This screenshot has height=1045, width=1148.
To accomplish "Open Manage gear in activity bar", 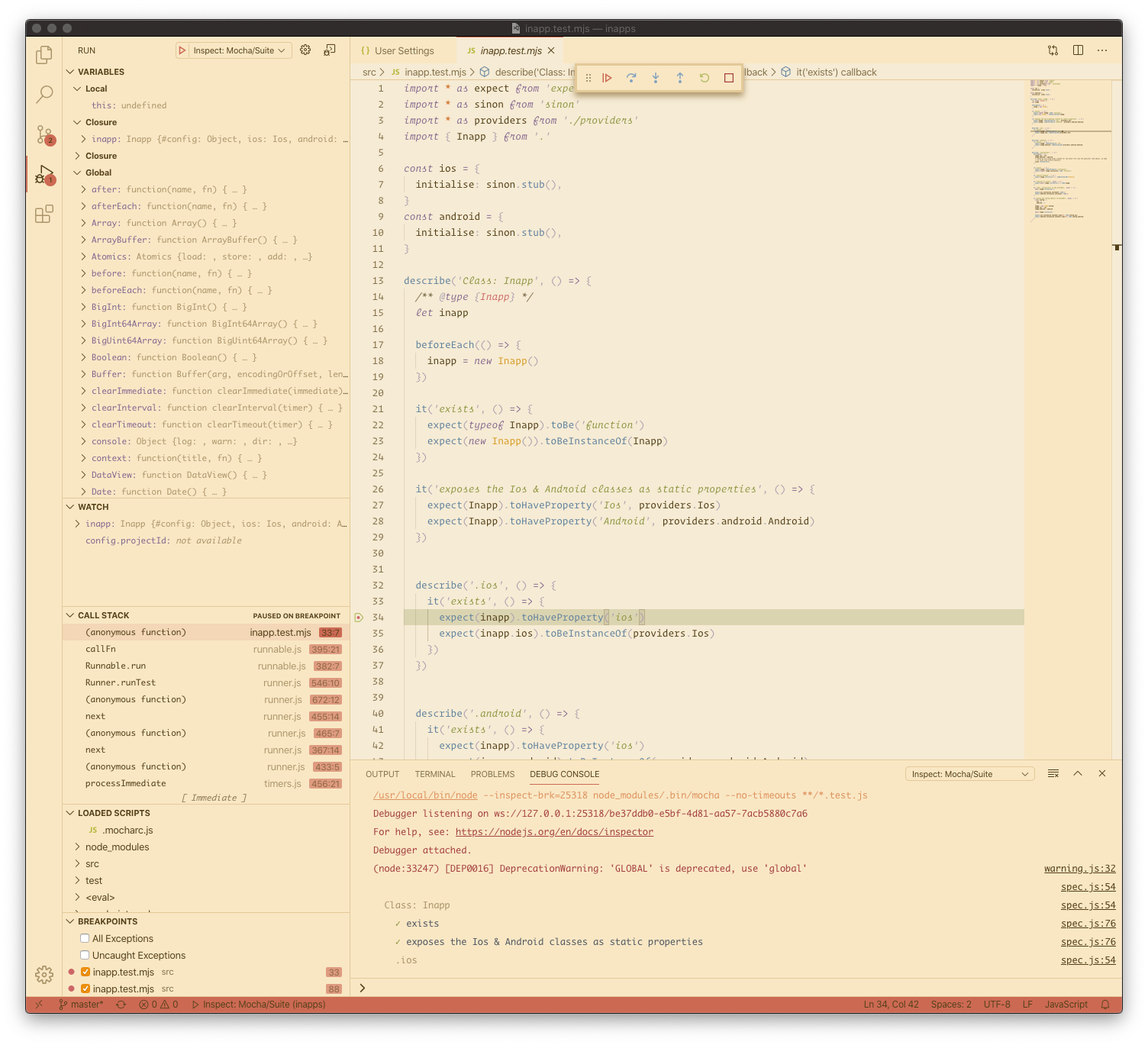I will [x=44, y=975].
